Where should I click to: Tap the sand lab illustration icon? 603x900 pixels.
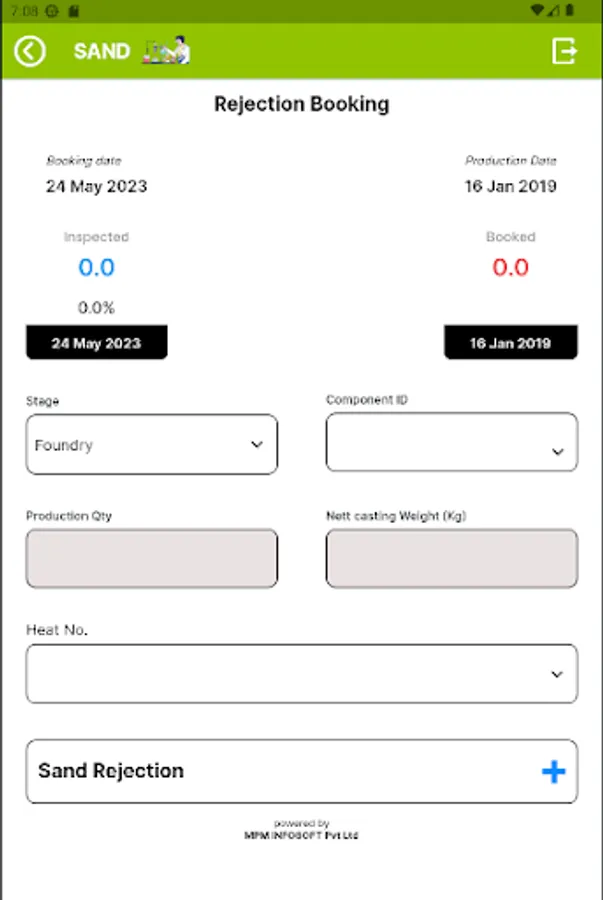(167, 50)
